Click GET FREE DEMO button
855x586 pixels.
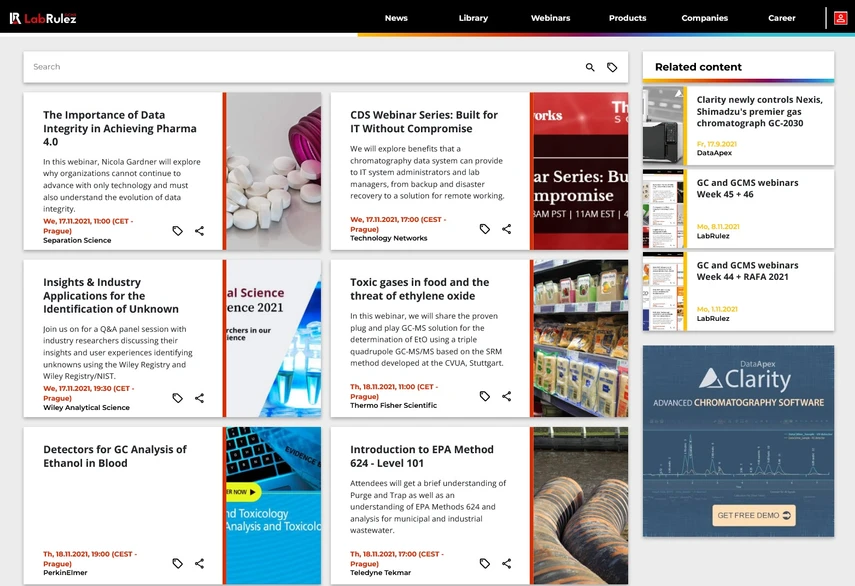(754, 515)
